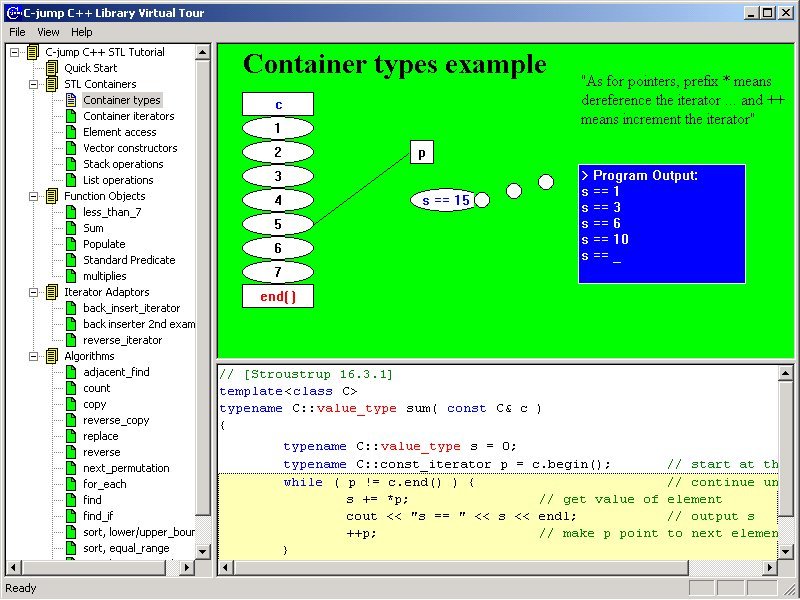This screenshot has height=600, width=800.
Task: Click the tree panel vertical scrollbar thumb
Action: point(203,287)
